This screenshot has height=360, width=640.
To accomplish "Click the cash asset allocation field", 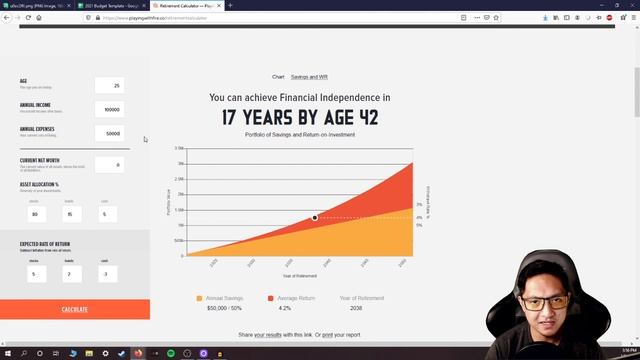I will pos(108,214).
